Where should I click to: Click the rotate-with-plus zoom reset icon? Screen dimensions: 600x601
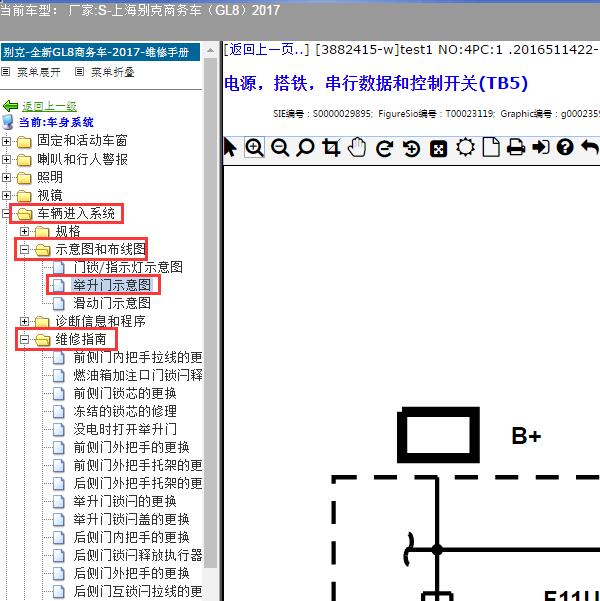click(x=411, y=148)
